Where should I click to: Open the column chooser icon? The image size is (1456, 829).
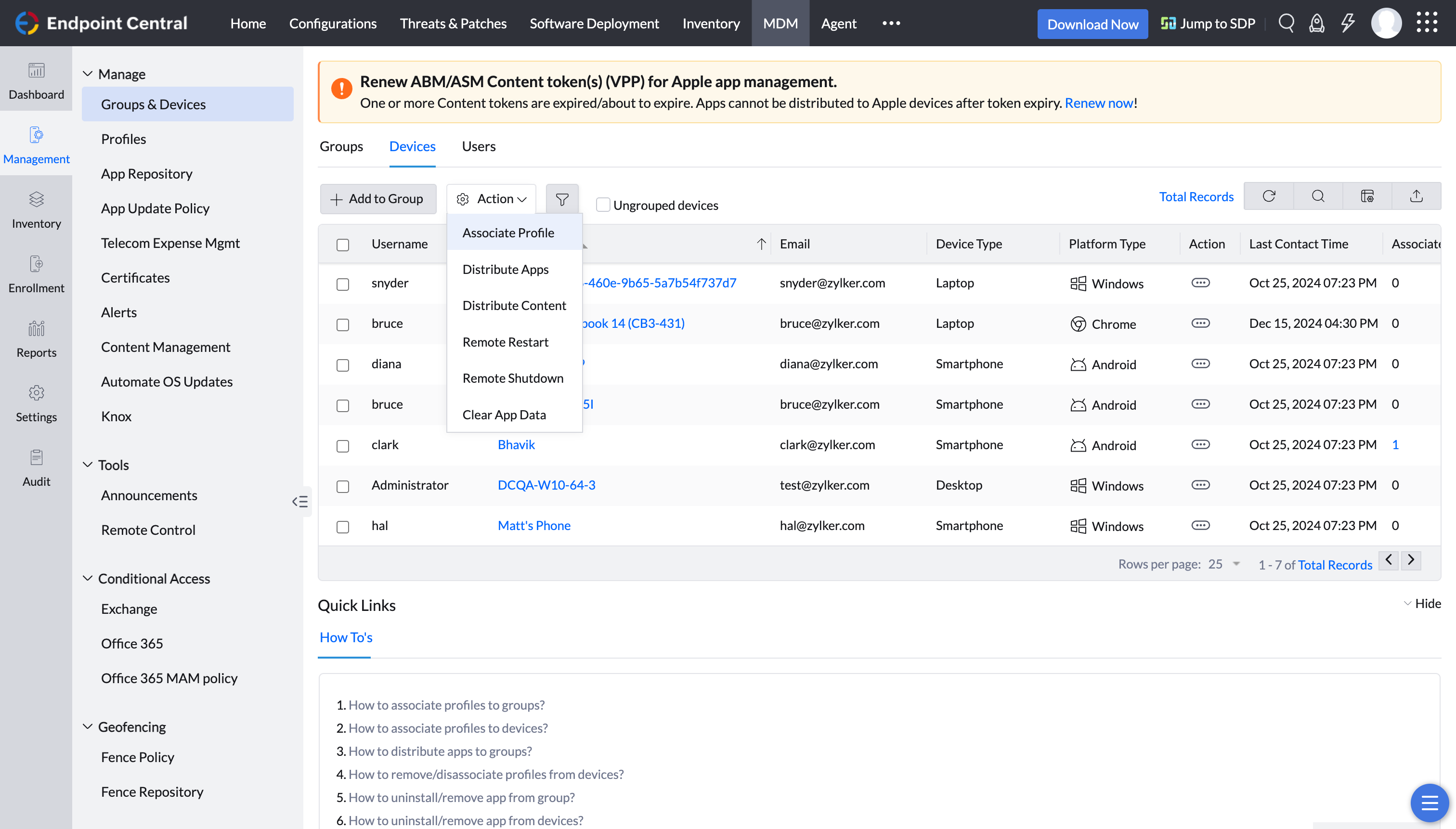point(1366,196)
